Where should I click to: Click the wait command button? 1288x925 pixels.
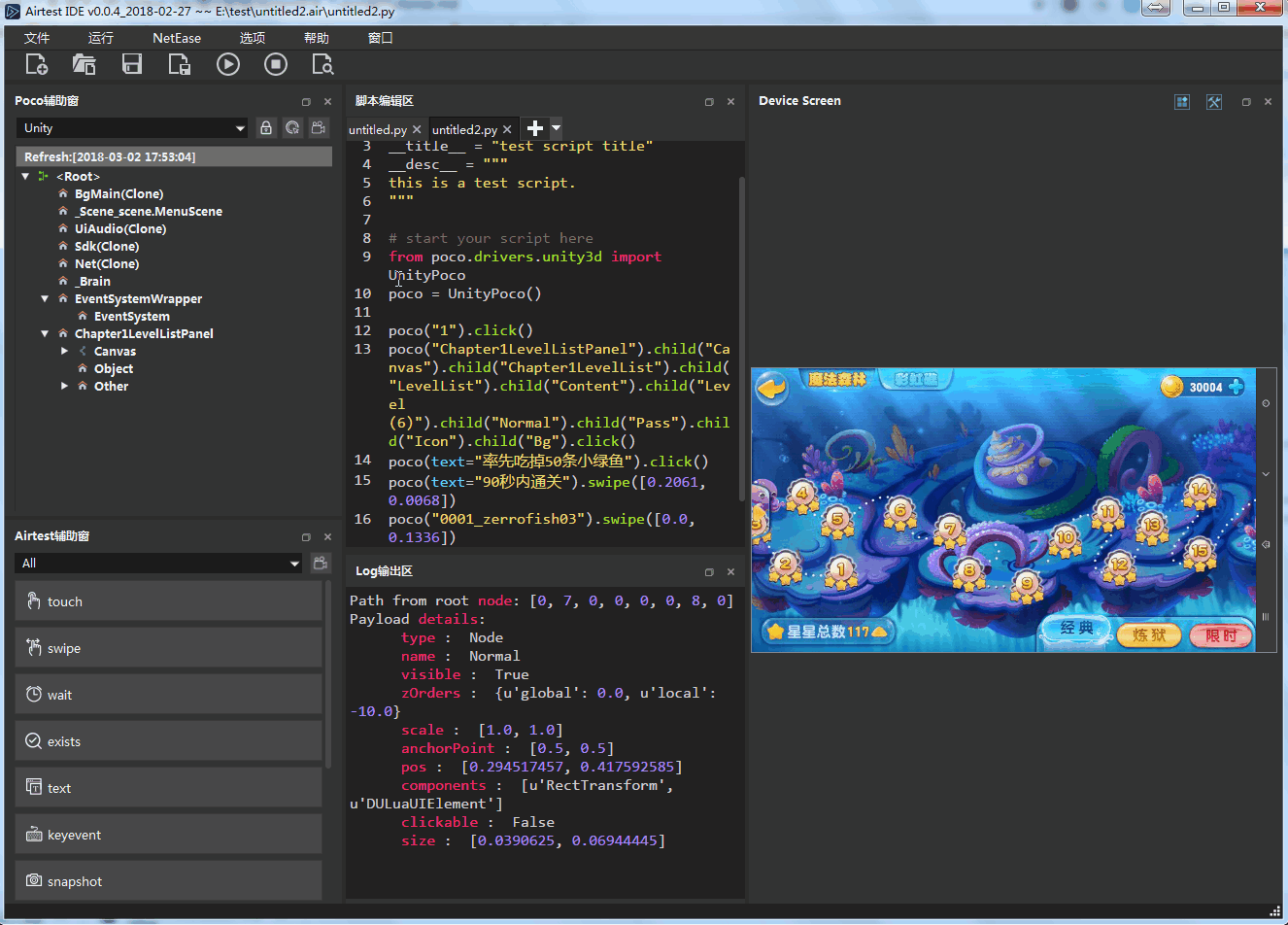point(169,695)
